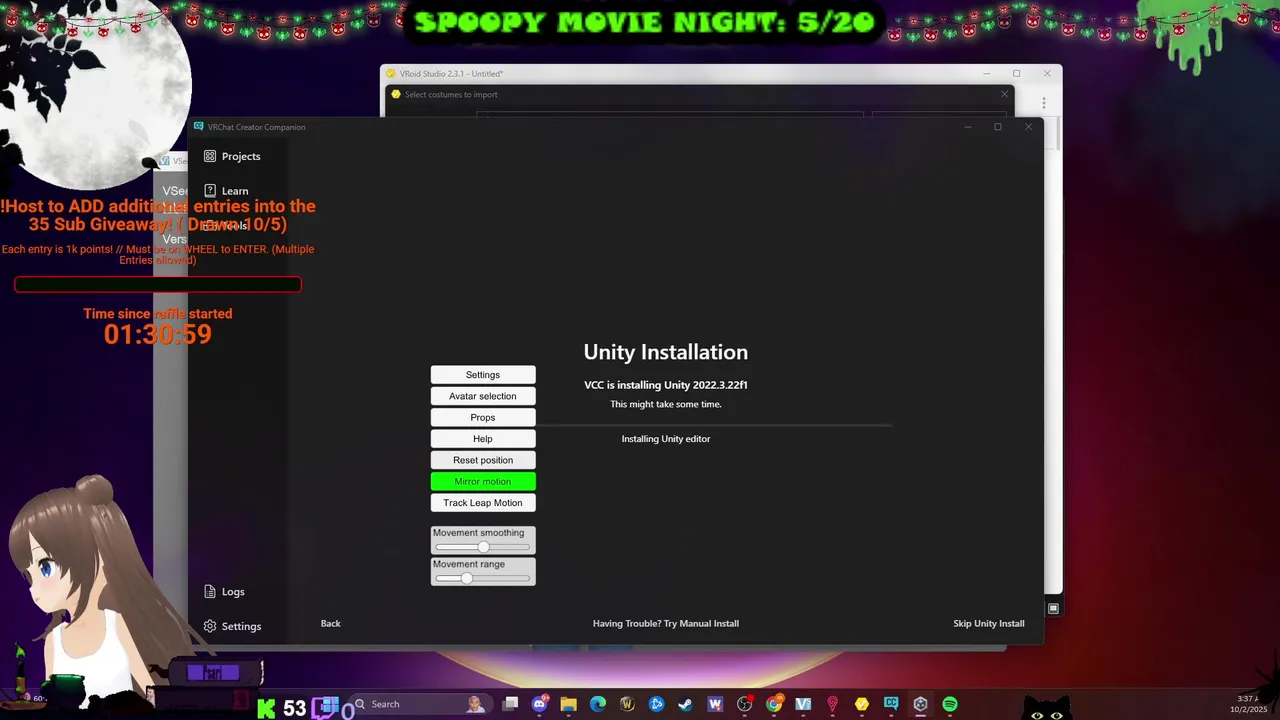
Task: Open File Explorer from the taskbar
Action: click(x=569, y=704)
